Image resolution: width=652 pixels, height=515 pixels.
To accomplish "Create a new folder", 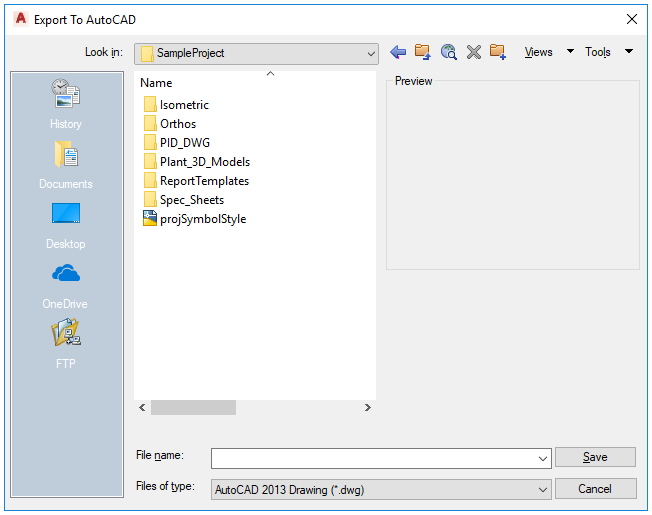I will tap(498, 52).
